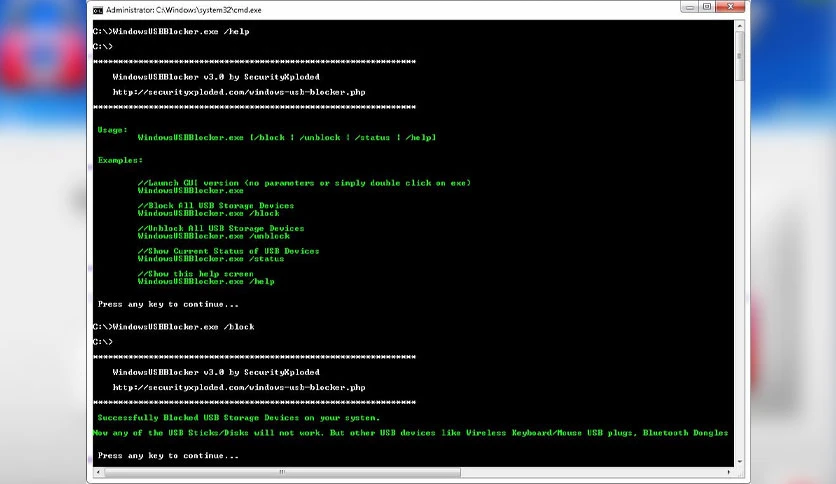Click '//Unblock All USB Storage Devices' line

tap(221, 228)
